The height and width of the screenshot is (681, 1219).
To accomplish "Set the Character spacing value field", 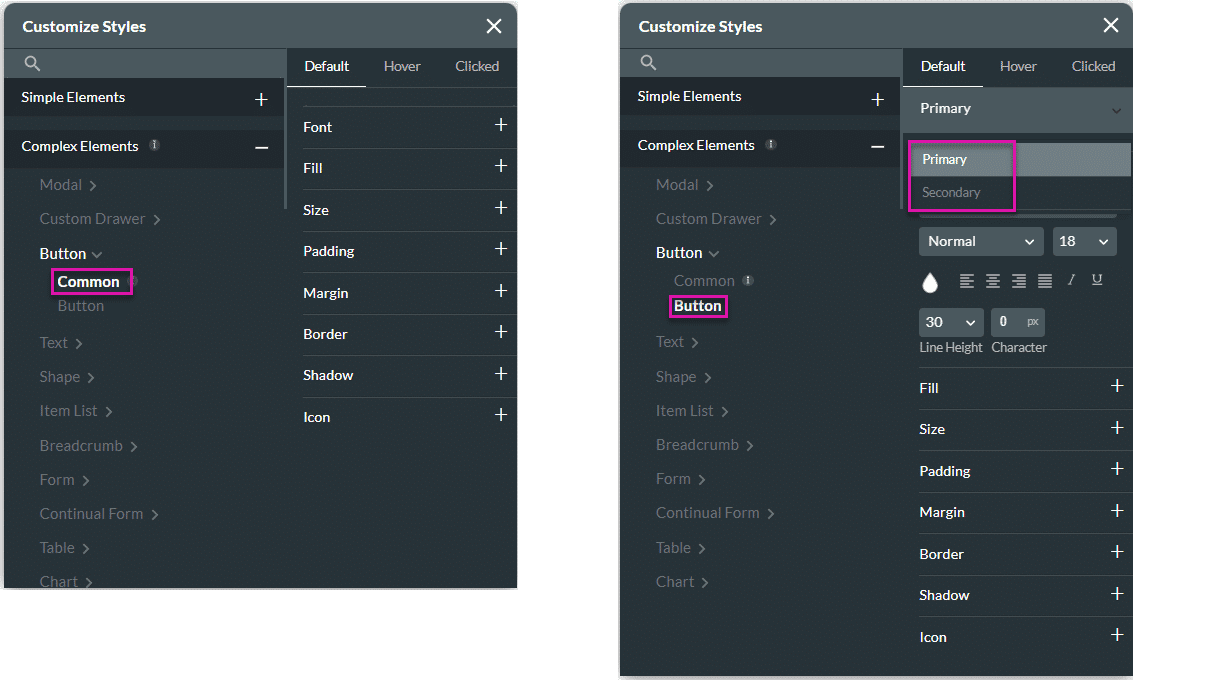I will (1017, 321).
